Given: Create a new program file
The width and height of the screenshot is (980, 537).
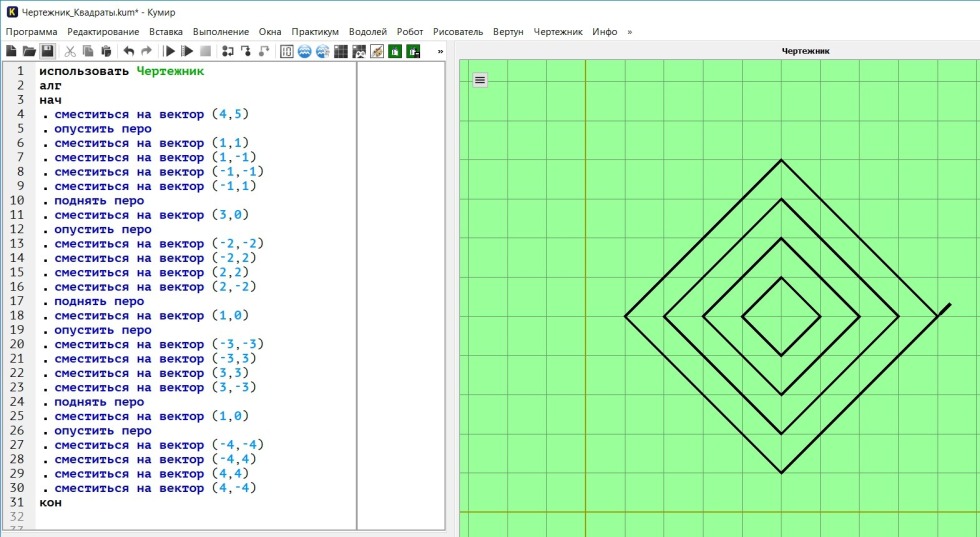Looking at the screenshot, I should coord(11,51).
